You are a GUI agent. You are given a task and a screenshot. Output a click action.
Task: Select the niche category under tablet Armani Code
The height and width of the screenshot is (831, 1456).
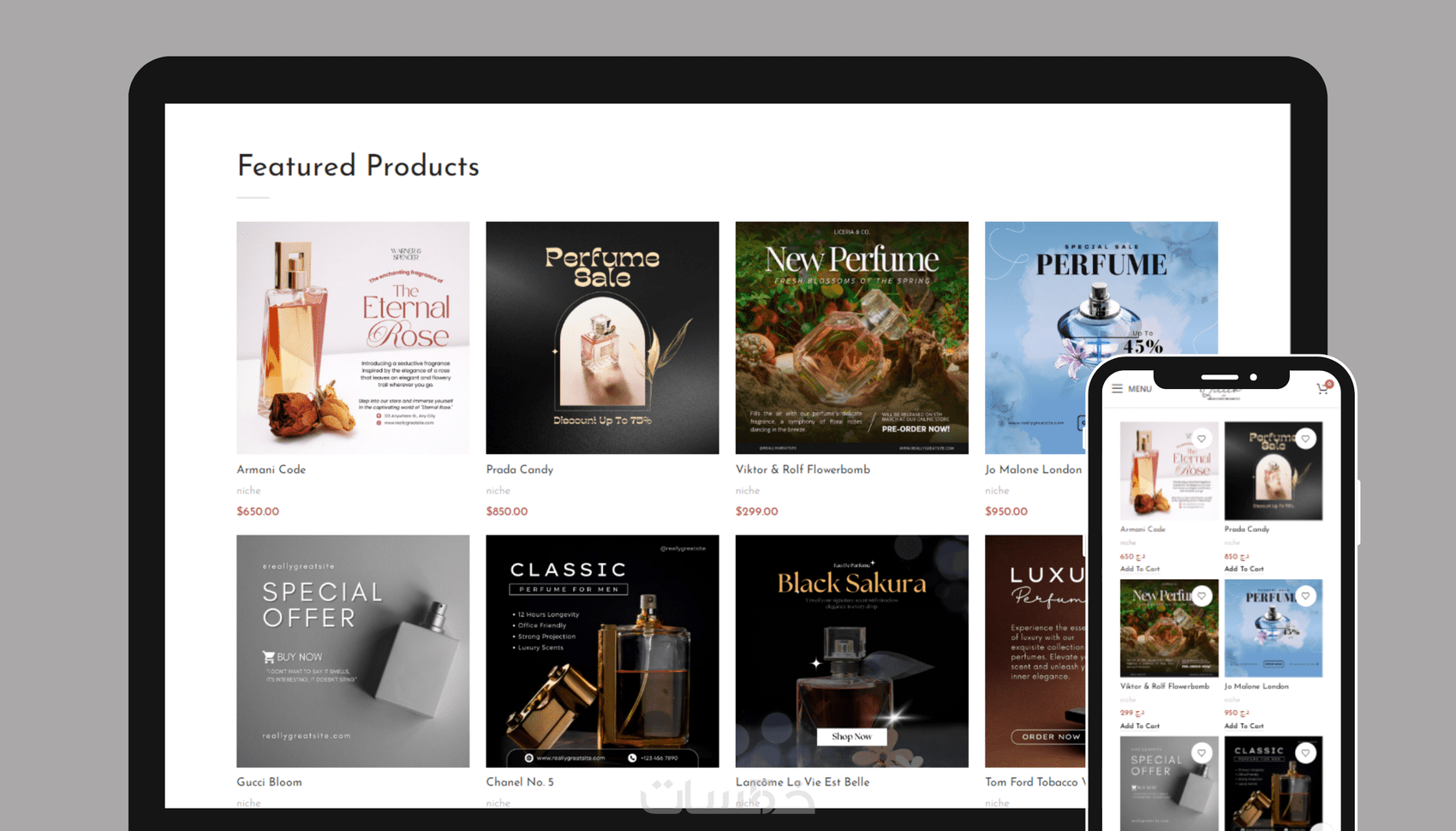coord(248,491)
